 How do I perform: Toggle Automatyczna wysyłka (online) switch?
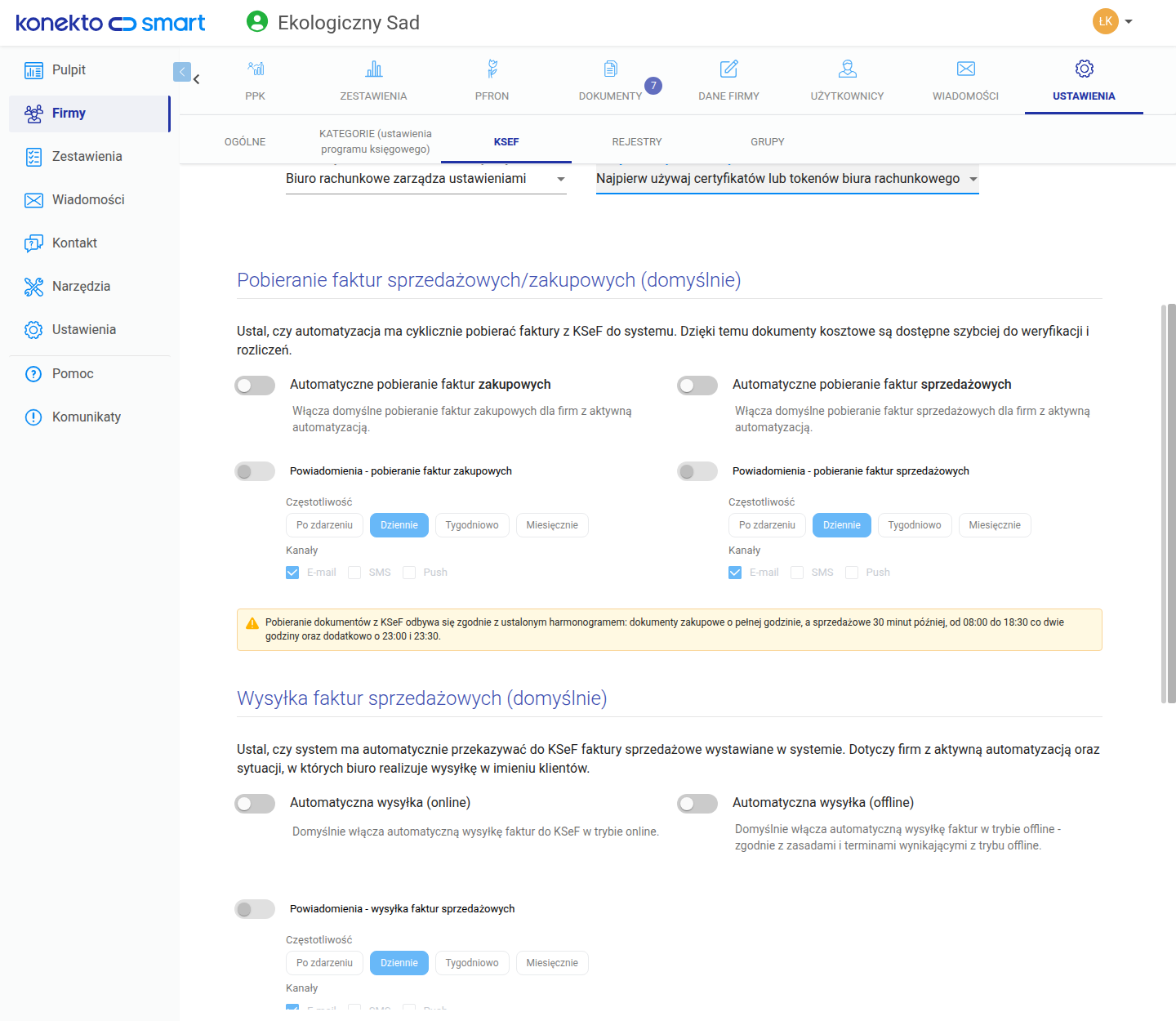tap(255, 804)
